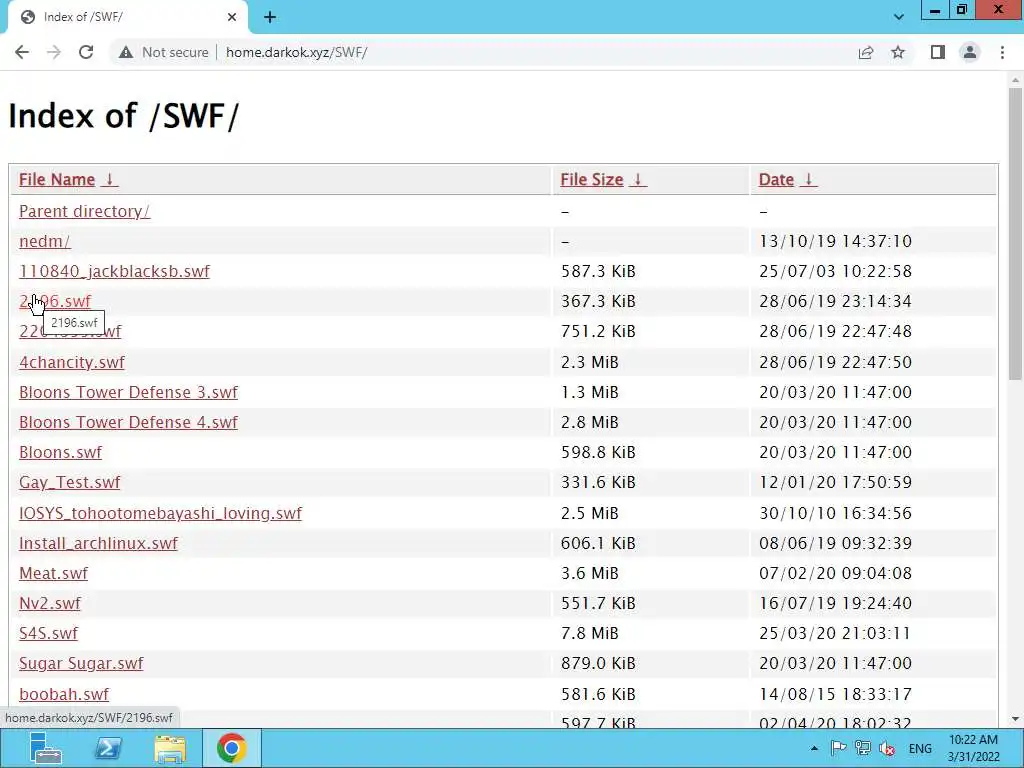Screen dimensions: 1024x768
Task: Open Chrome's three-dot menu
Action: (1002, 52)
